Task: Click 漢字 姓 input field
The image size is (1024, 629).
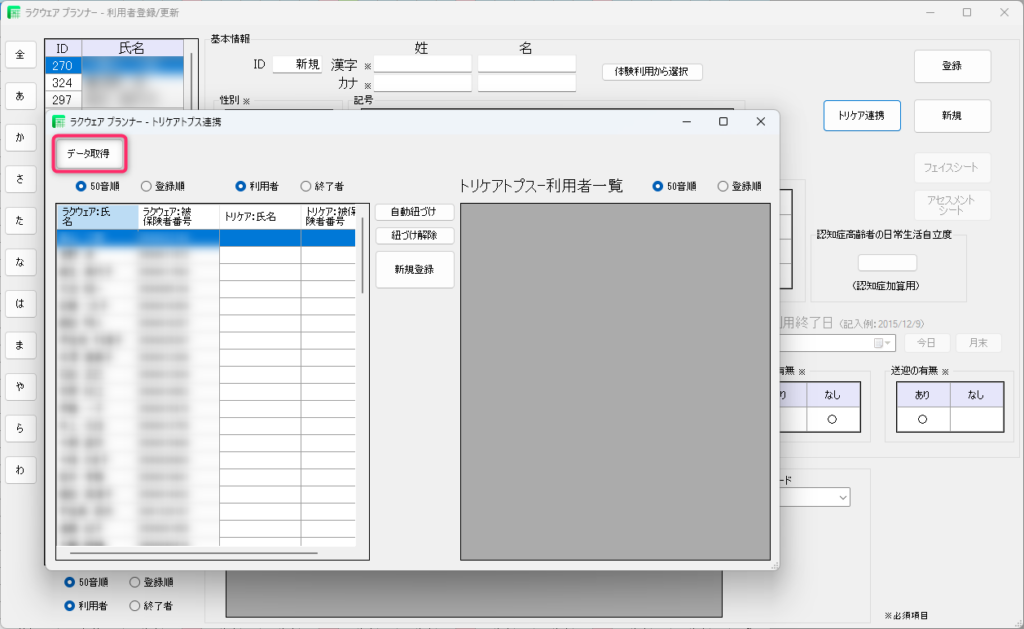Action: 423,63
